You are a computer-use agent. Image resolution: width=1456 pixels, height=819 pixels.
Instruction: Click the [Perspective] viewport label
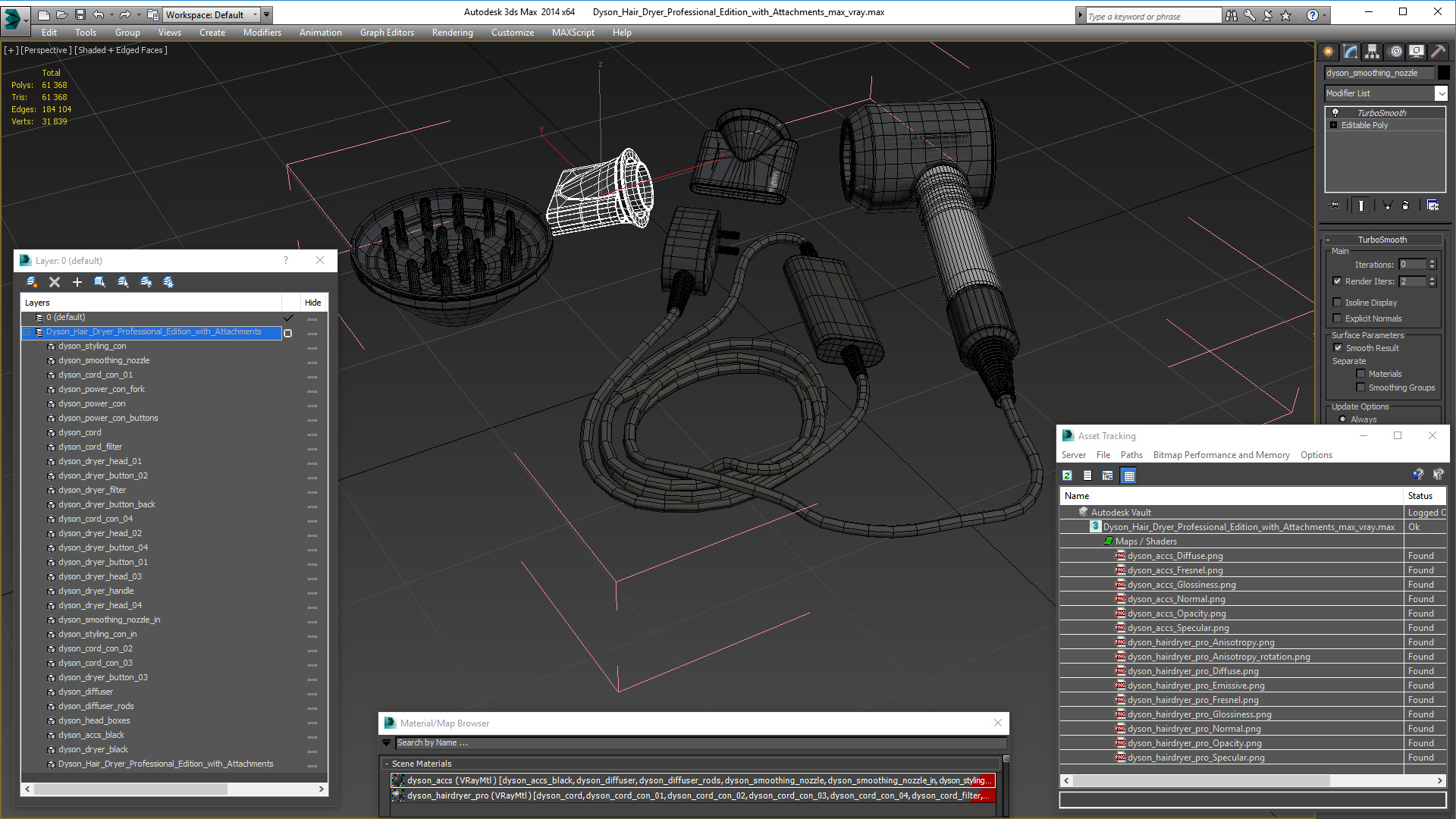46,50
